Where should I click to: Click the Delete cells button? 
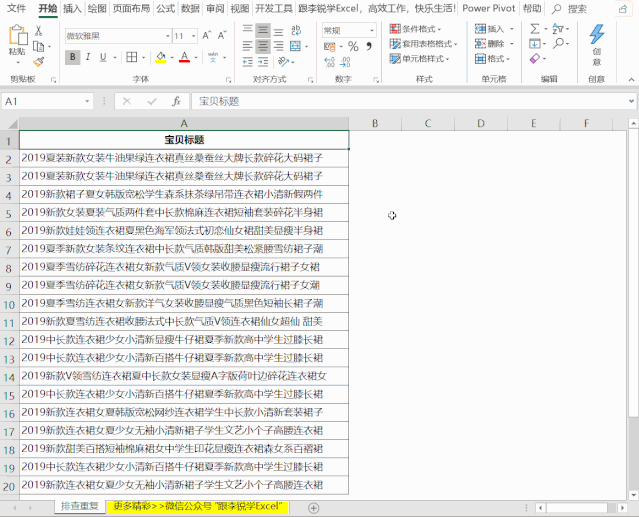tap(490, 44)
